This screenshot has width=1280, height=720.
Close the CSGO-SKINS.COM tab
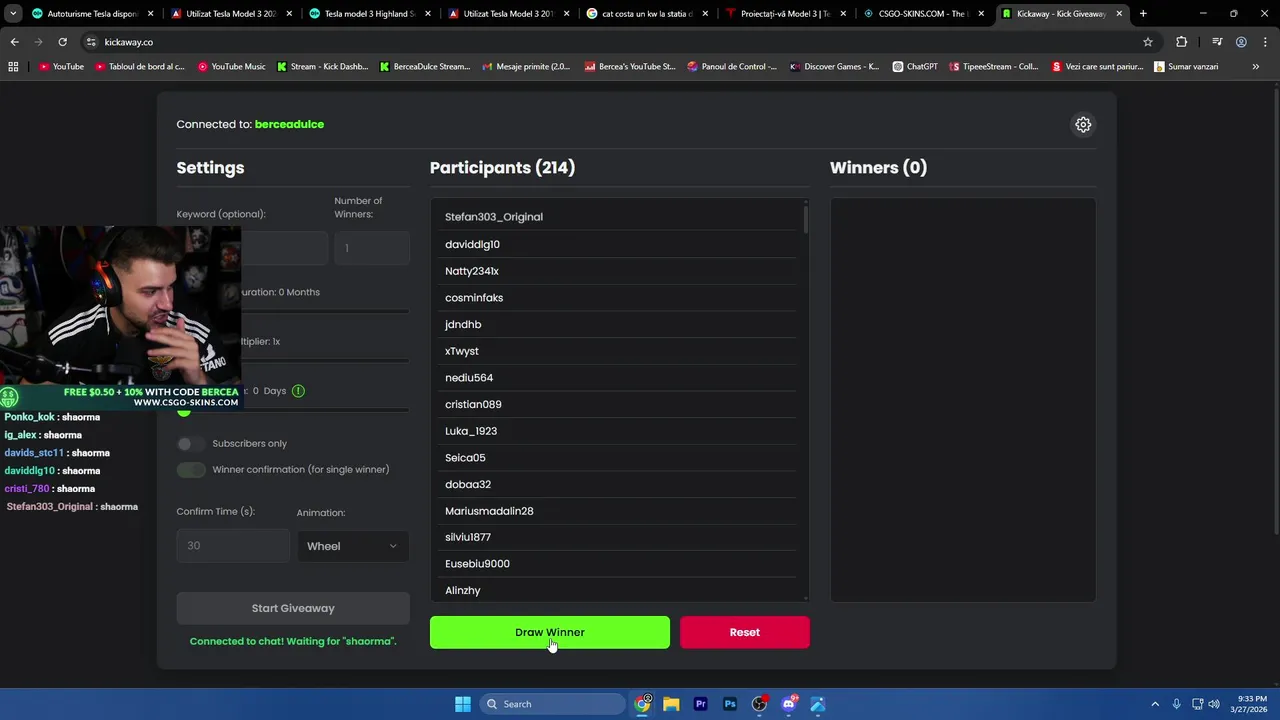[x=981, y=14]
